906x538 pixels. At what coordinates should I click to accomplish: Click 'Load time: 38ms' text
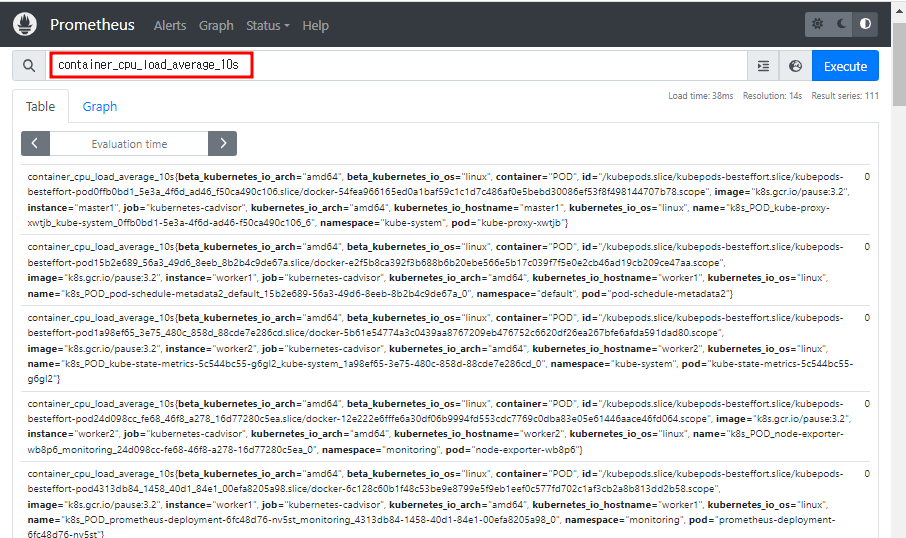tap(700, 96)
